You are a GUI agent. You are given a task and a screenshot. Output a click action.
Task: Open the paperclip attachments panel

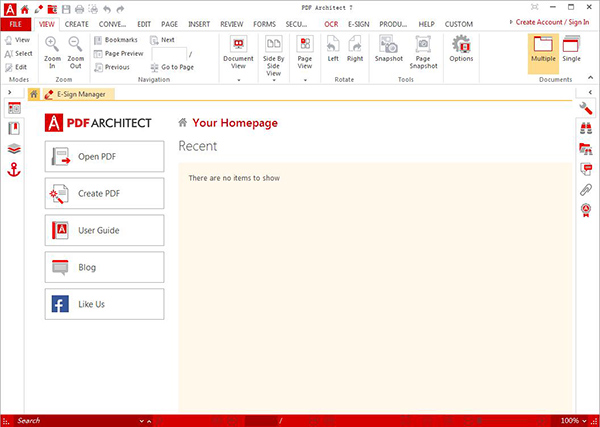pos(586,189)
